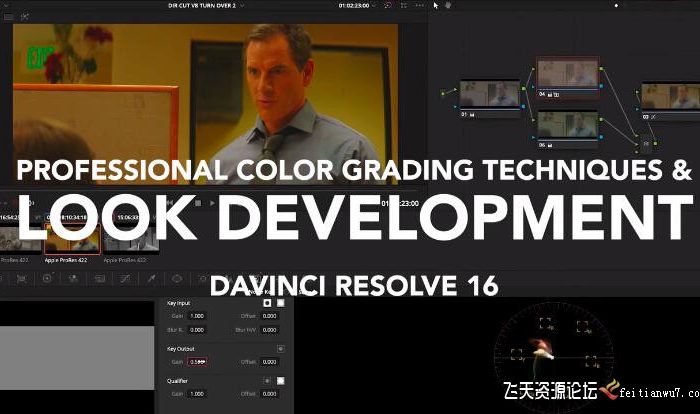Open the Color Wheels palette
Screen dimensions: 700x414
click(x=47, y=279)
